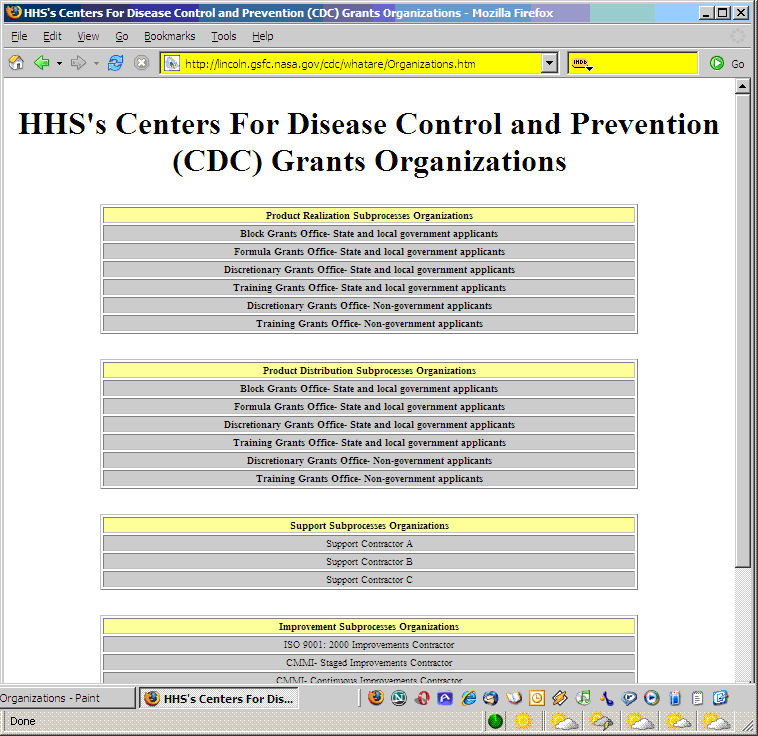Click the 'Done' status bar text
Image resolution: width=758 pixels, height=736 pixels.
coord(23,721)
